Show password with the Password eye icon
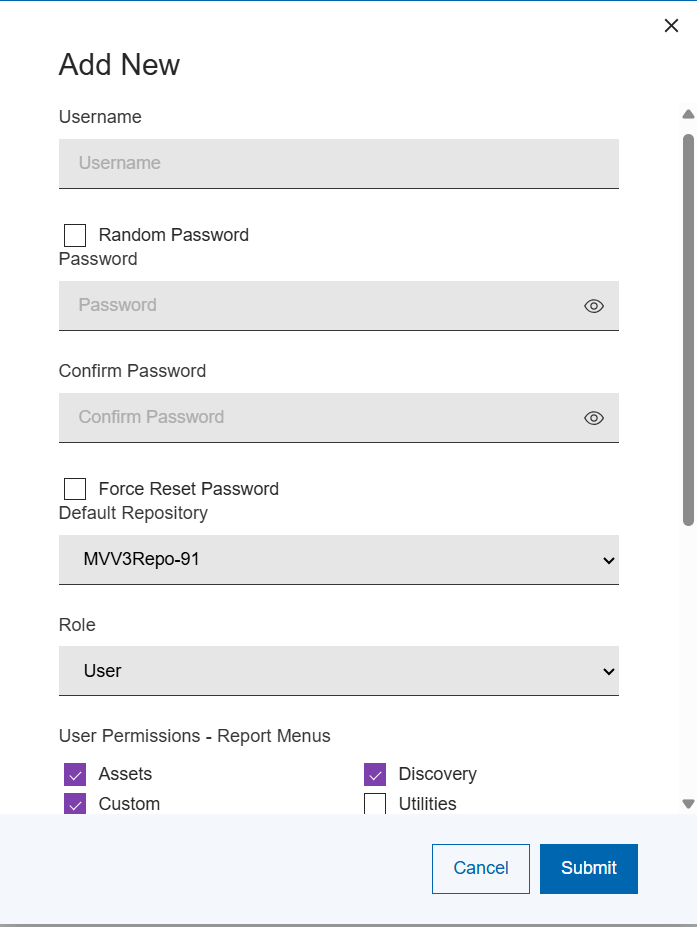 click(594, 306)
